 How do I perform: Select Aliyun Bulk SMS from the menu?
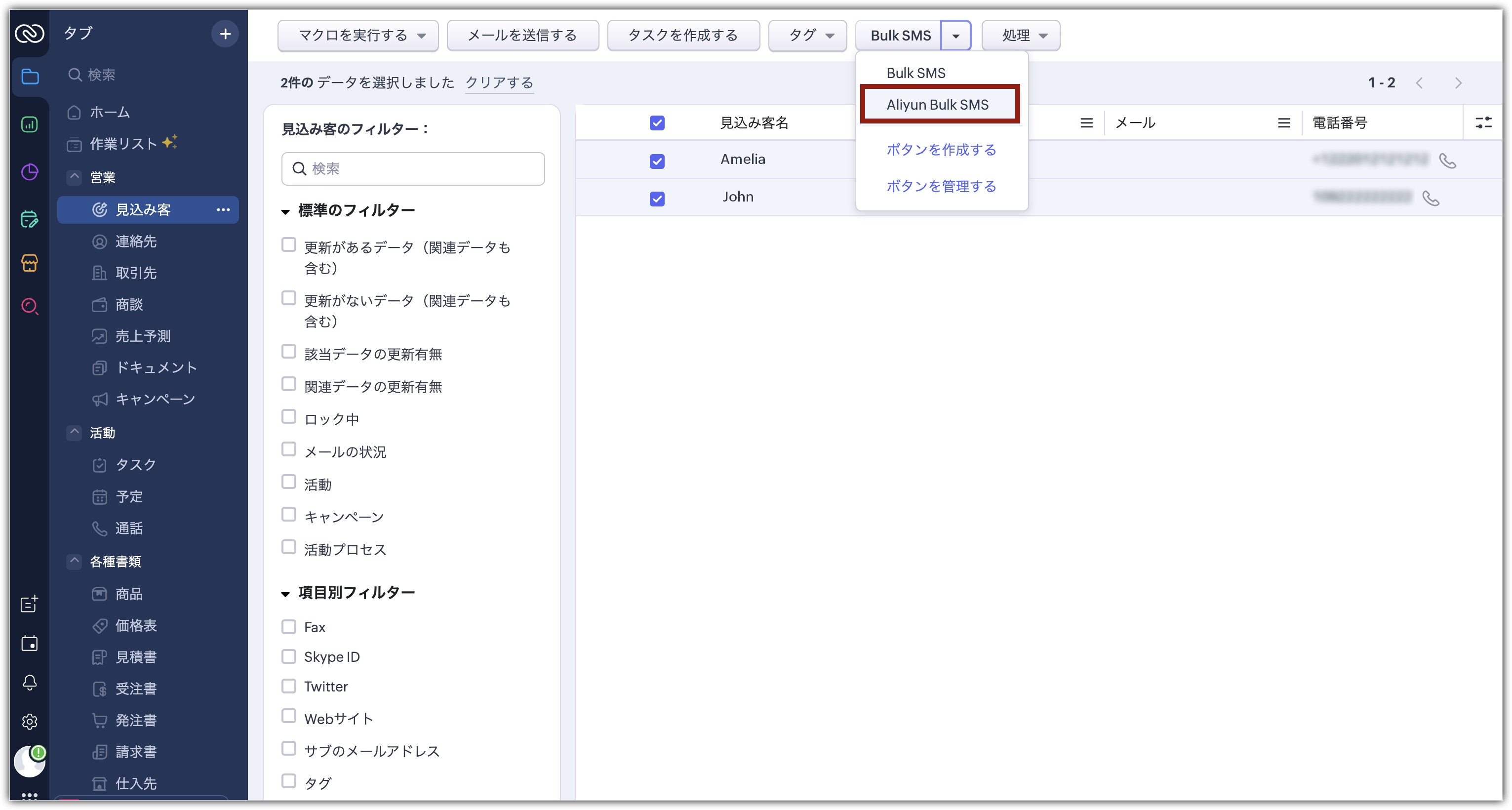(x=937, y=105)
